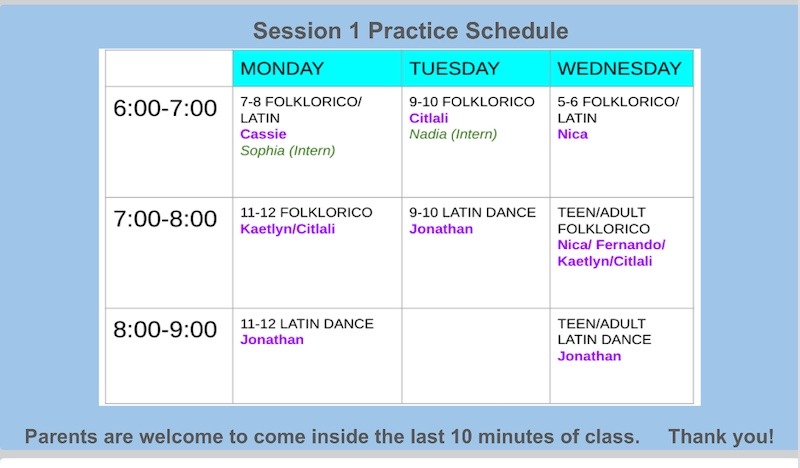Click the Session 1 Practice Schedule title
The height and width of the screenshot is (468, 800).
click(410, 31)
